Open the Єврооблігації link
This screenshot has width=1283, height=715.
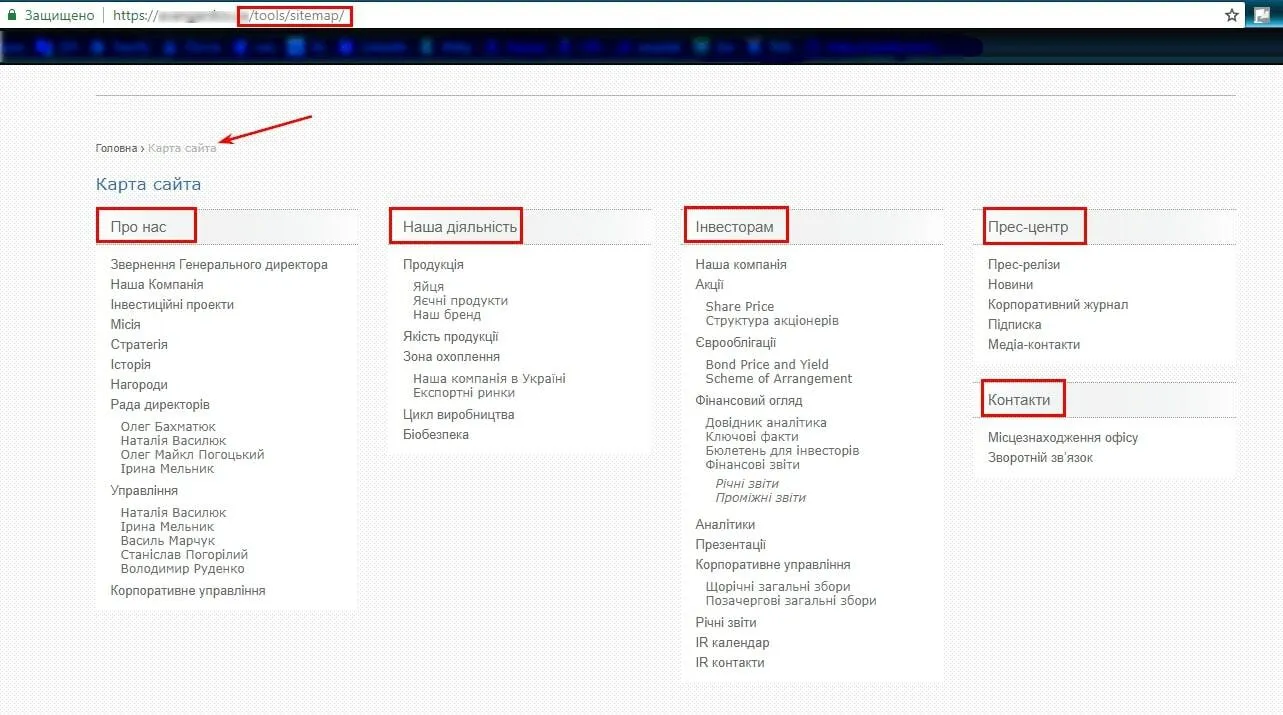[x=736, y=343]
